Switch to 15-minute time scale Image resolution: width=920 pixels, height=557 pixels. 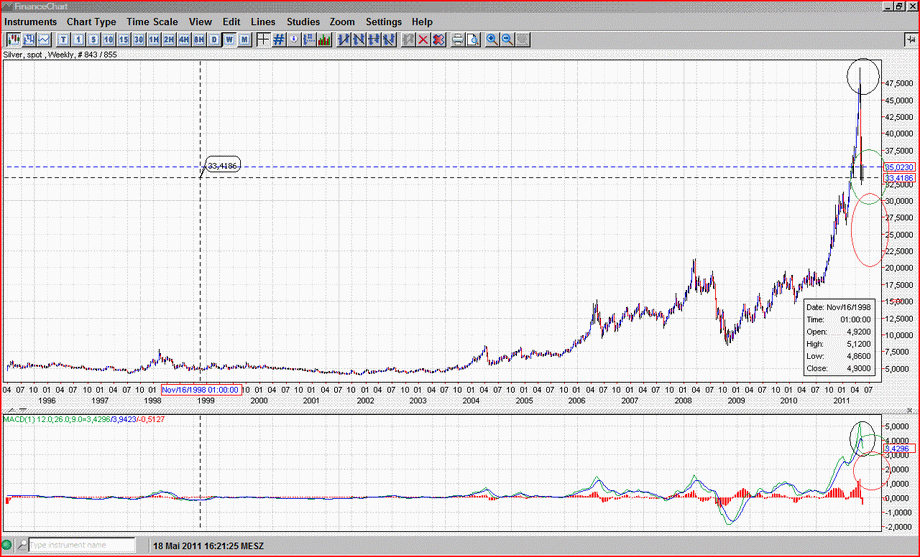pyautogui.click(x=123, y=39)
